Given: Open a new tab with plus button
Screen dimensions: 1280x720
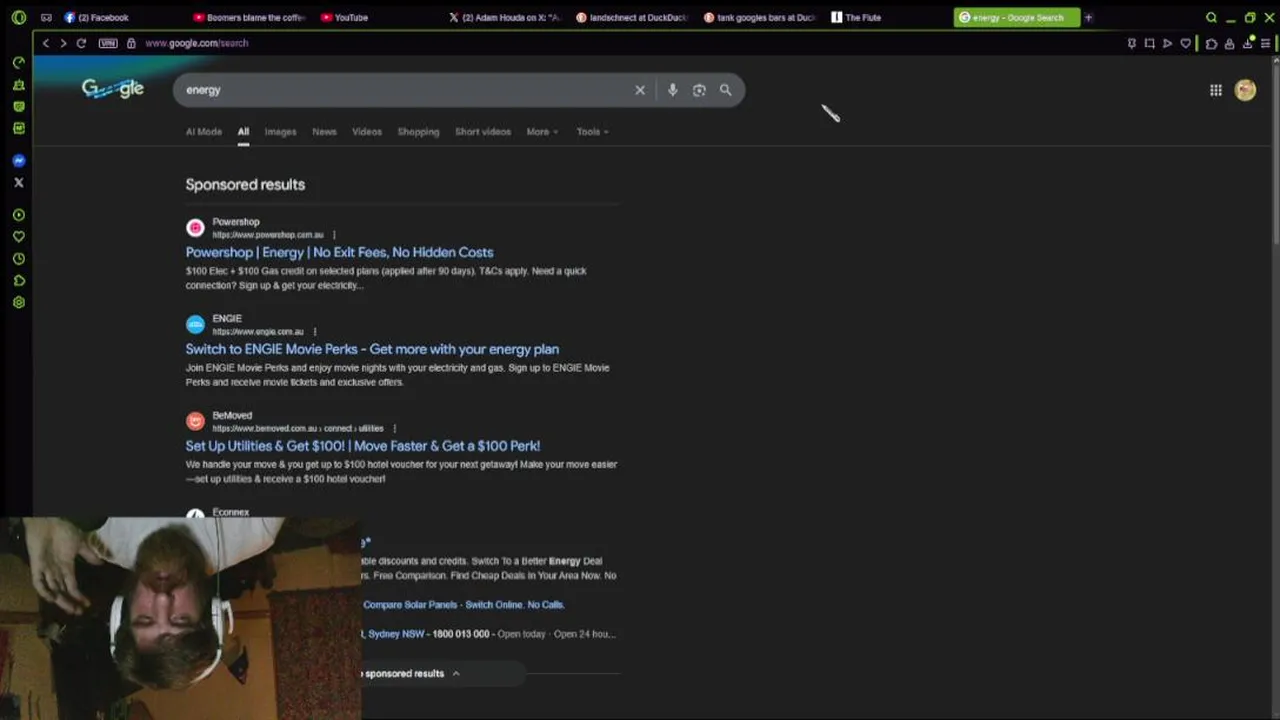Looking at the screenshot, I should point(1088,17).
